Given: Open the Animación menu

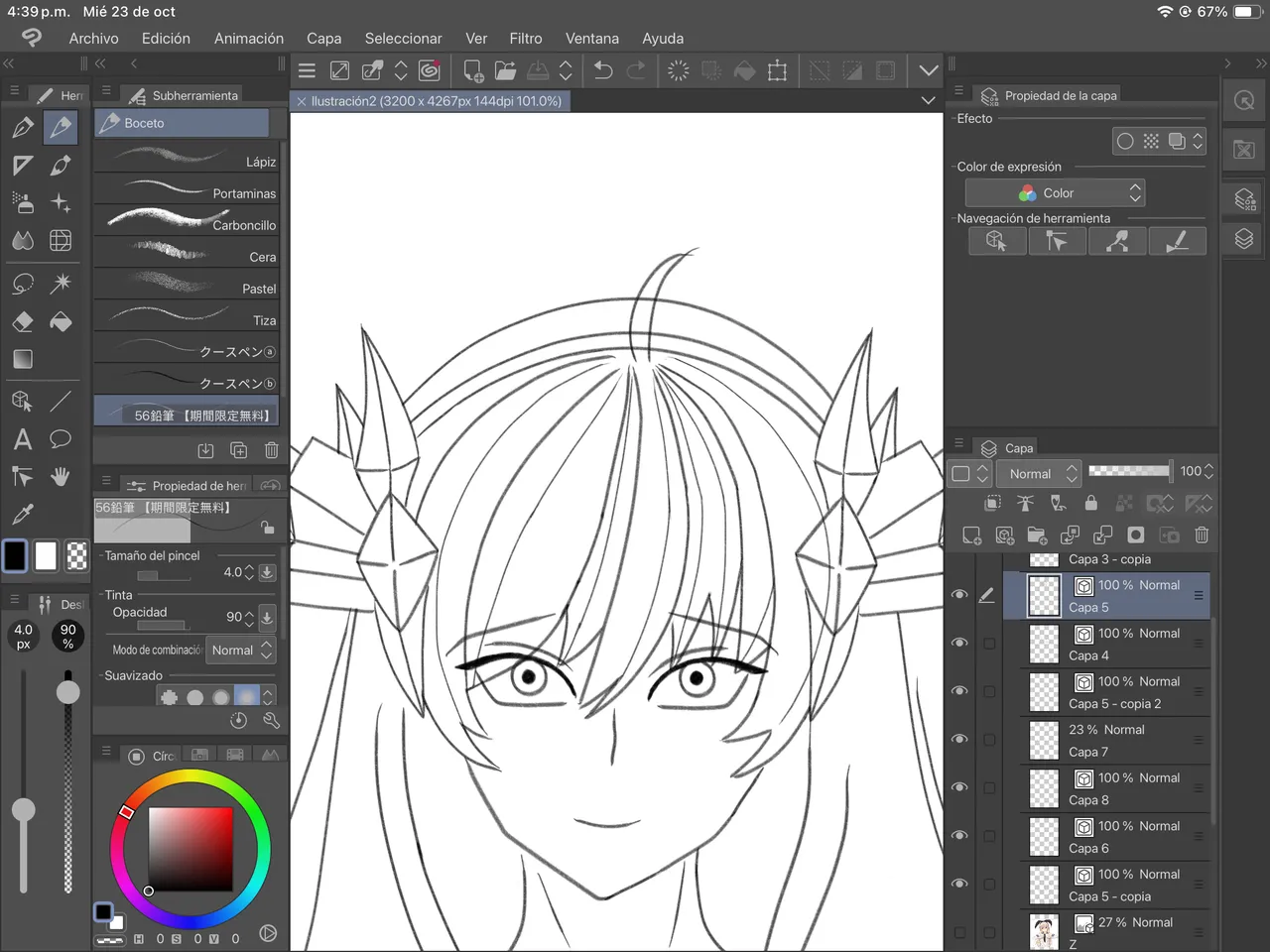Looking at the screenshot, I should click(249, 39).
